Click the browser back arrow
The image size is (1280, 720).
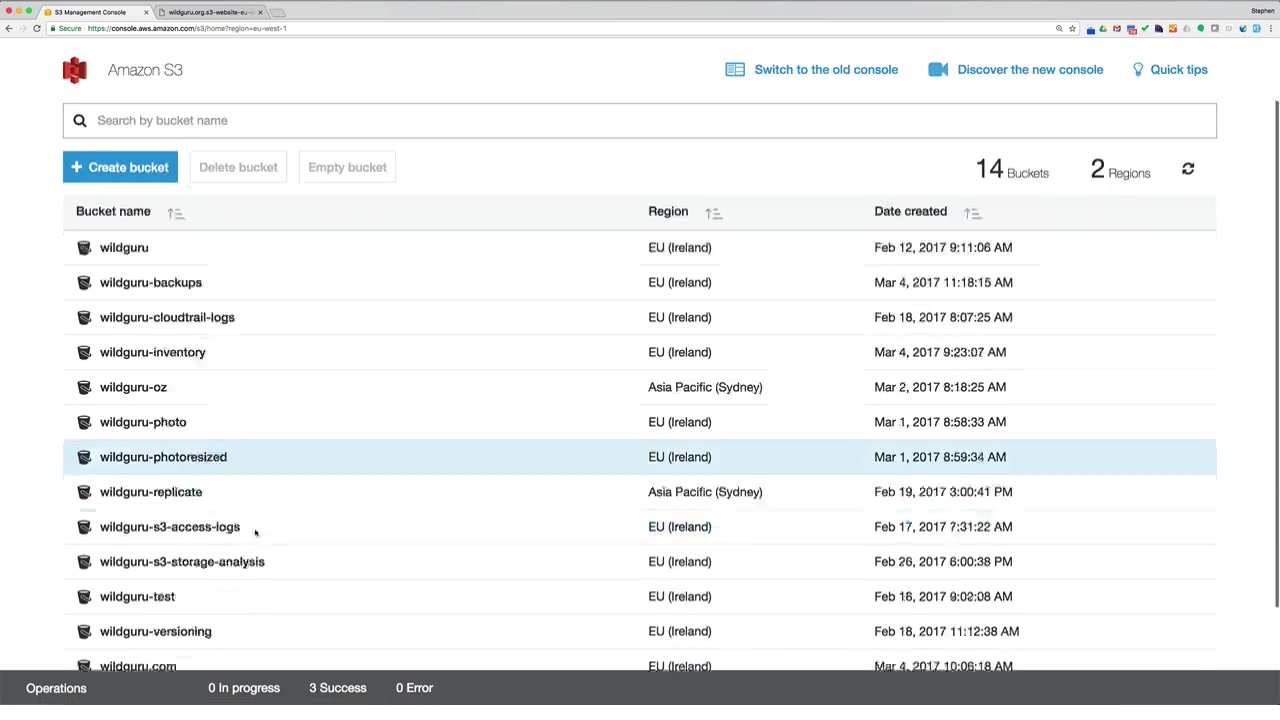(9, 28)
